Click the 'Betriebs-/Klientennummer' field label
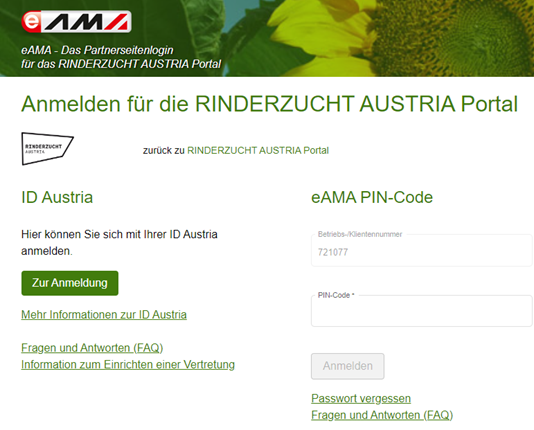The height and width of the screenshot is (430, 534). coord(360,234)
